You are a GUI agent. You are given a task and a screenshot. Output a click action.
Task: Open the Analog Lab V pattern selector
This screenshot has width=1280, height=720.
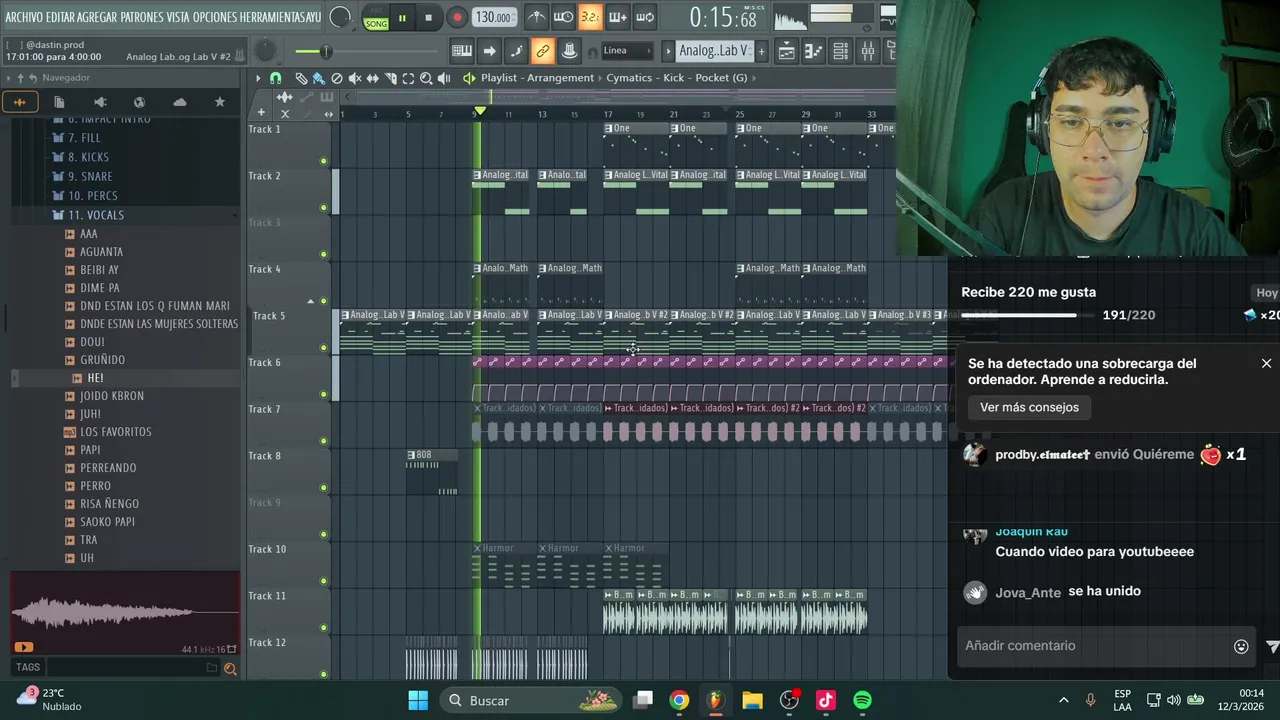coord(714,51)
